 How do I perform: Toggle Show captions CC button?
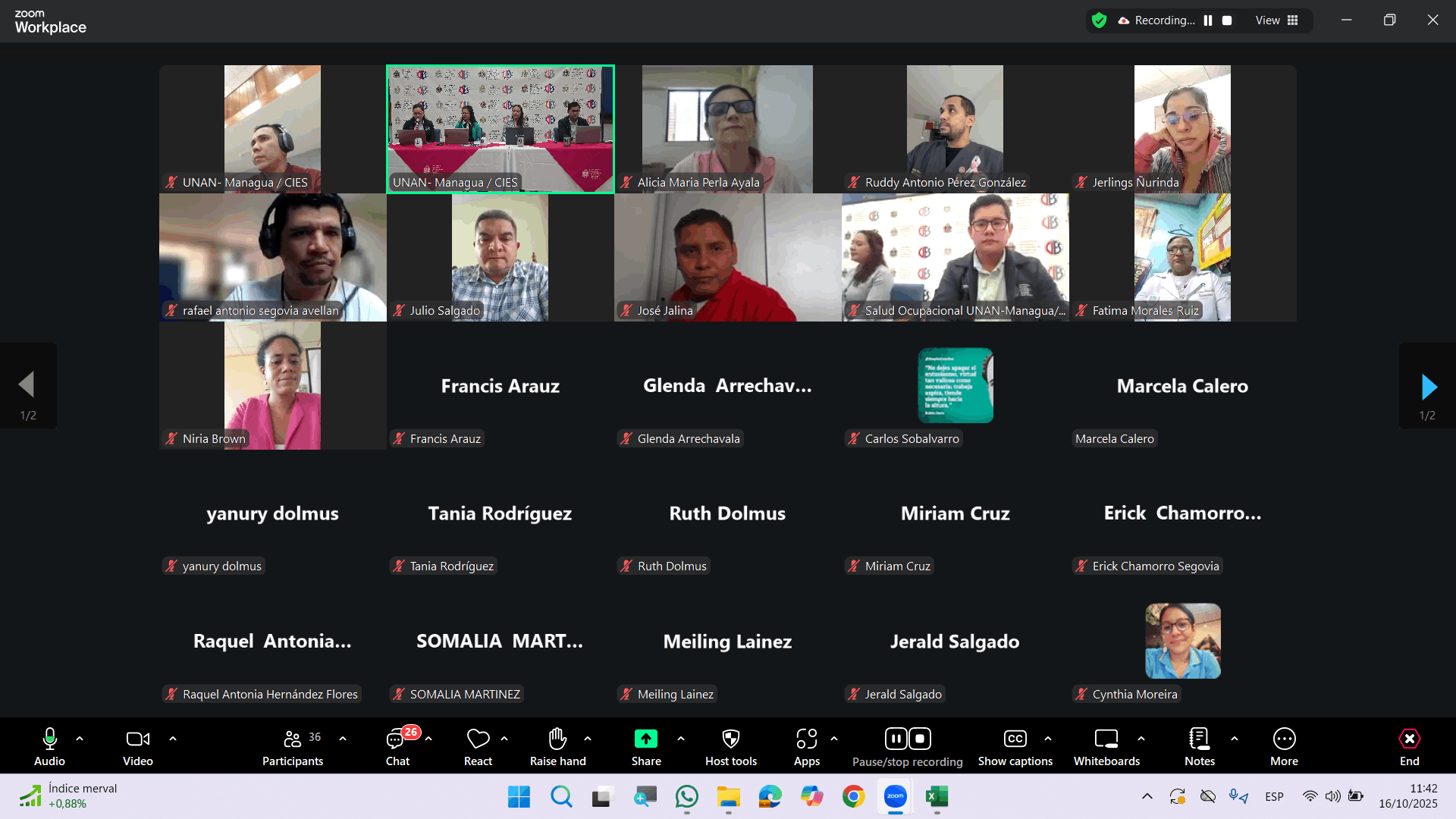1015,739
